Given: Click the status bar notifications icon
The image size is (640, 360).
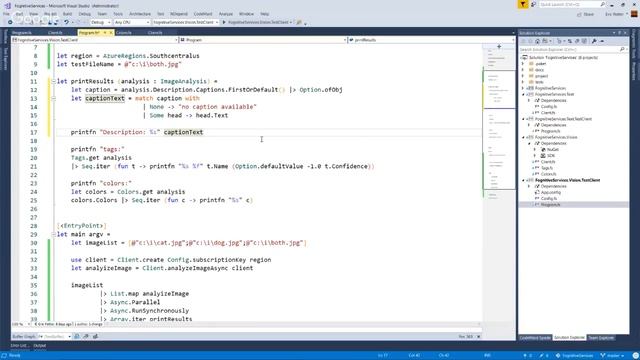Looking at the screenshot, I should point(636,356).
